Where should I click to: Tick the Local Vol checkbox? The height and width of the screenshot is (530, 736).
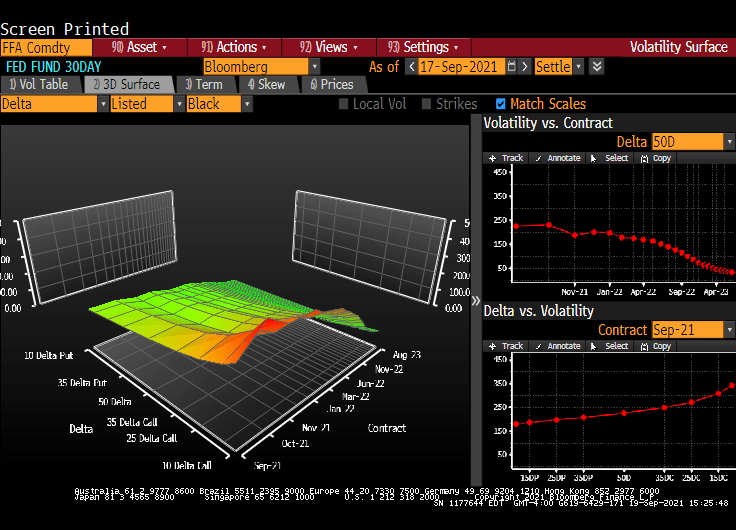[344, 104]
